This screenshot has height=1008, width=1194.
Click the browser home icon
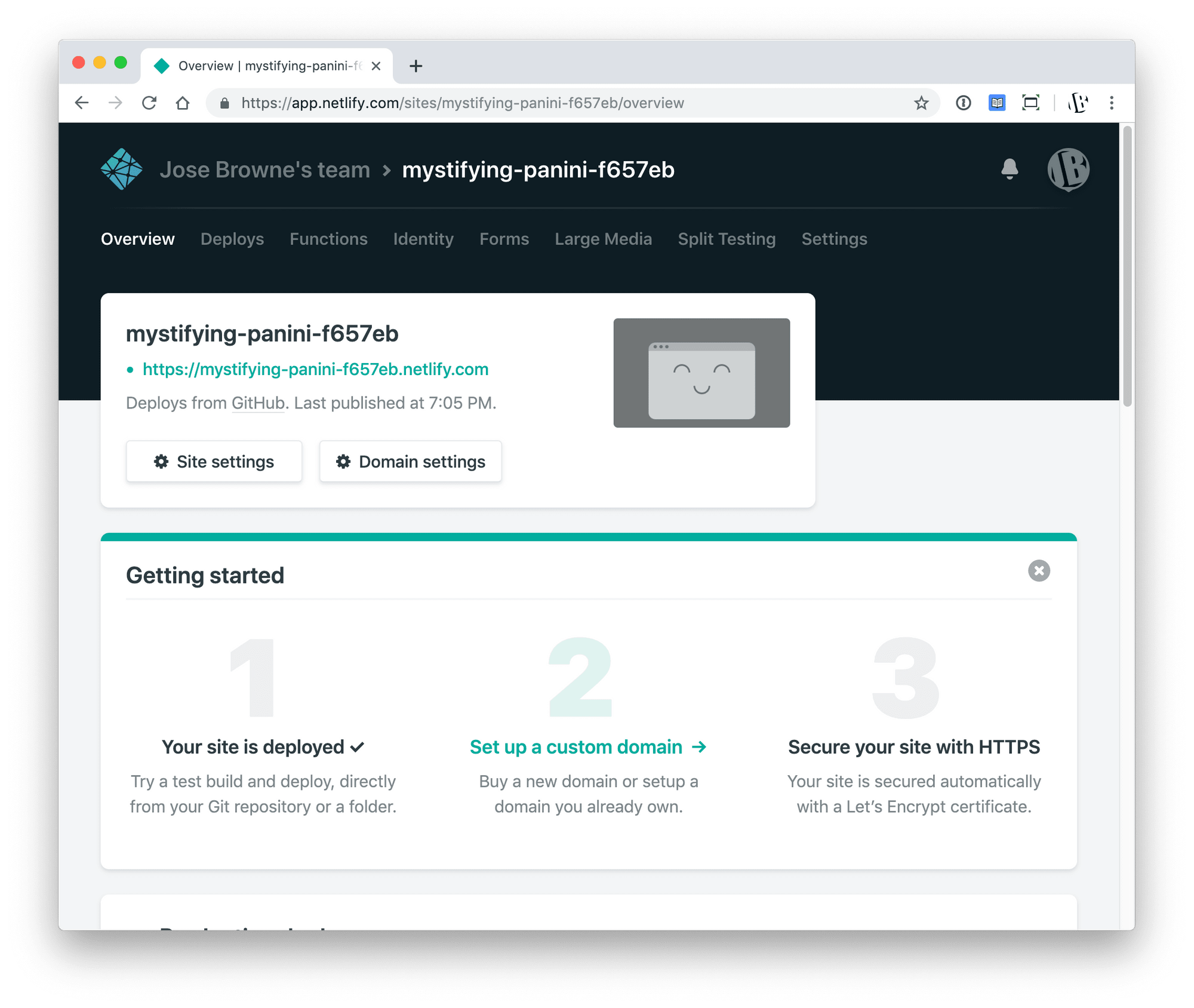point(183,103)
